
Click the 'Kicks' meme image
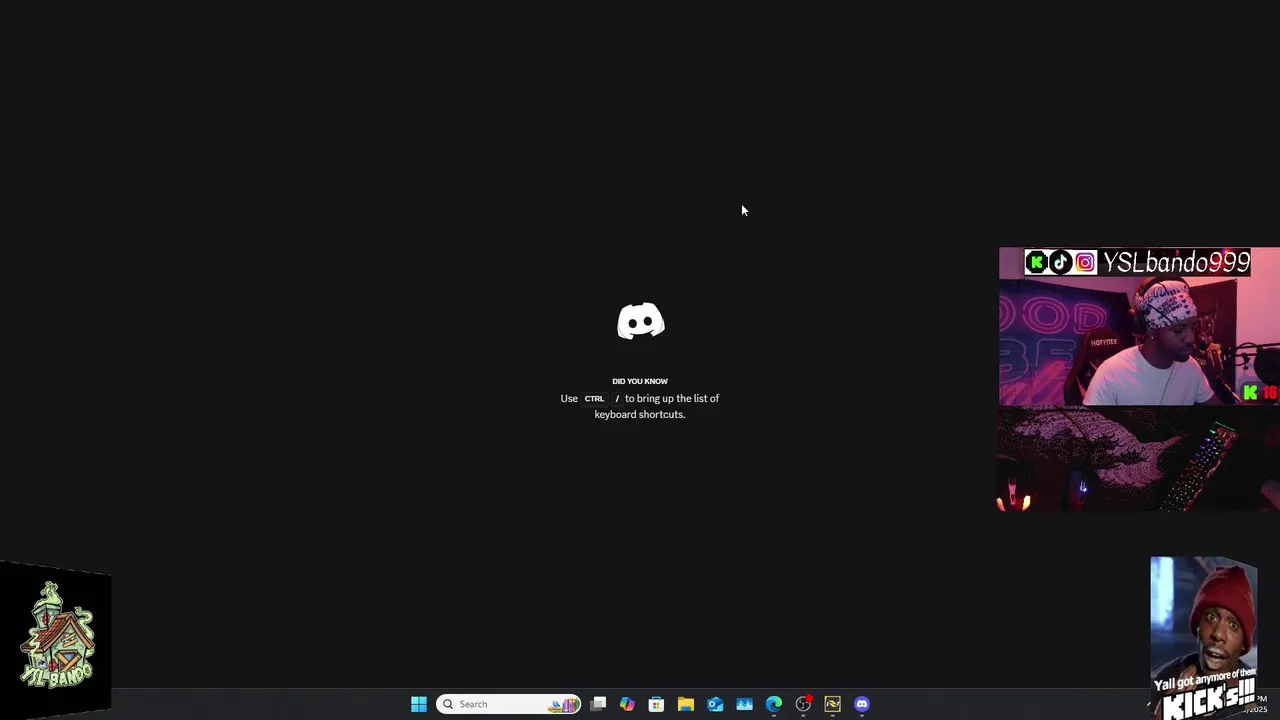1204,637
